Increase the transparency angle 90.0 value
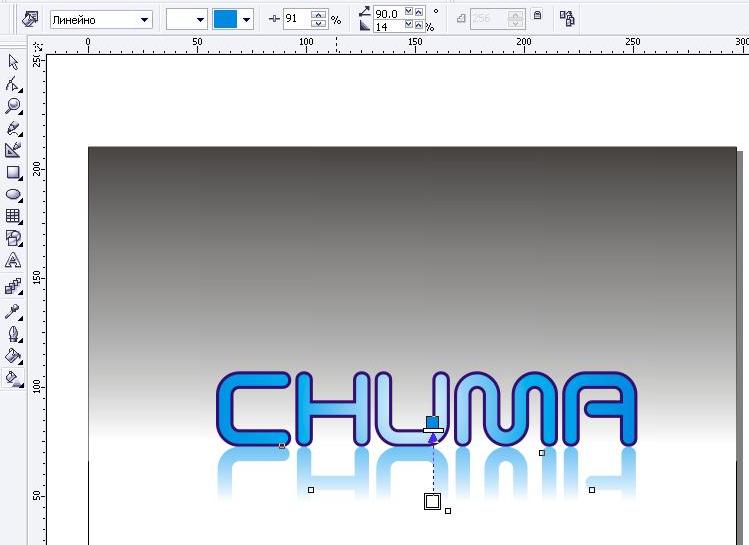749x545 pixels. (419, 12)
